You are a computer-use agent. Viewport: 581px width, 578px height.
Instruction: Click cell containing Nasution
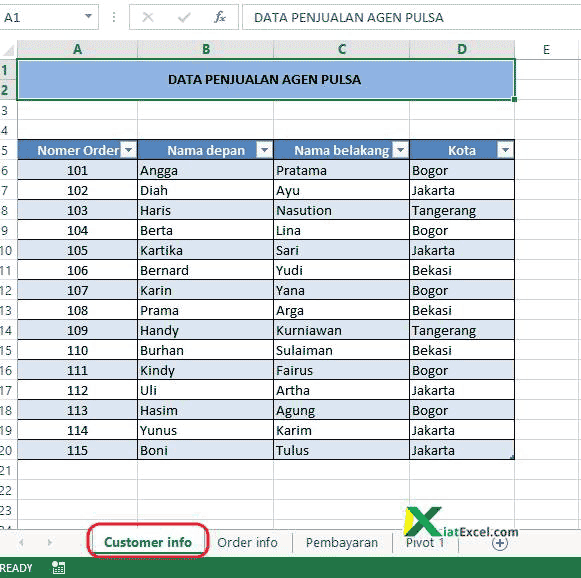tap(342, 210)
